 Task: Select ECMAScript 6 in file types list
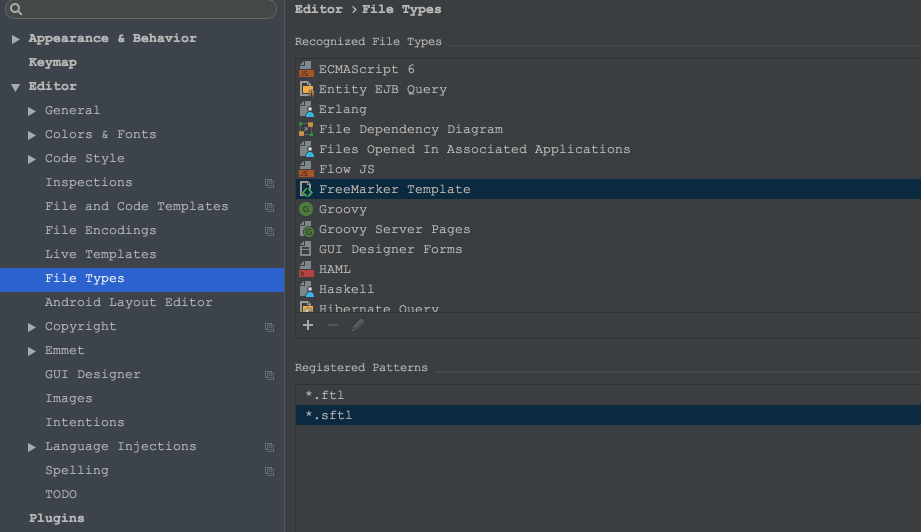click(x=608, y=69)
